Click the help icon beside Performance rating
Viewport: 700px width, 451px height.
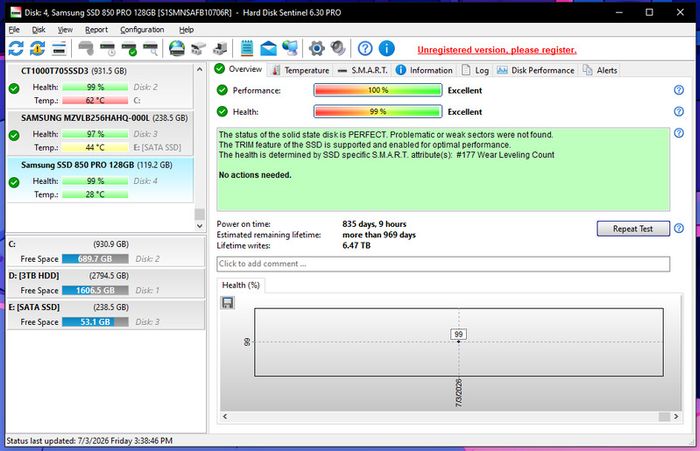pos(679,90)
